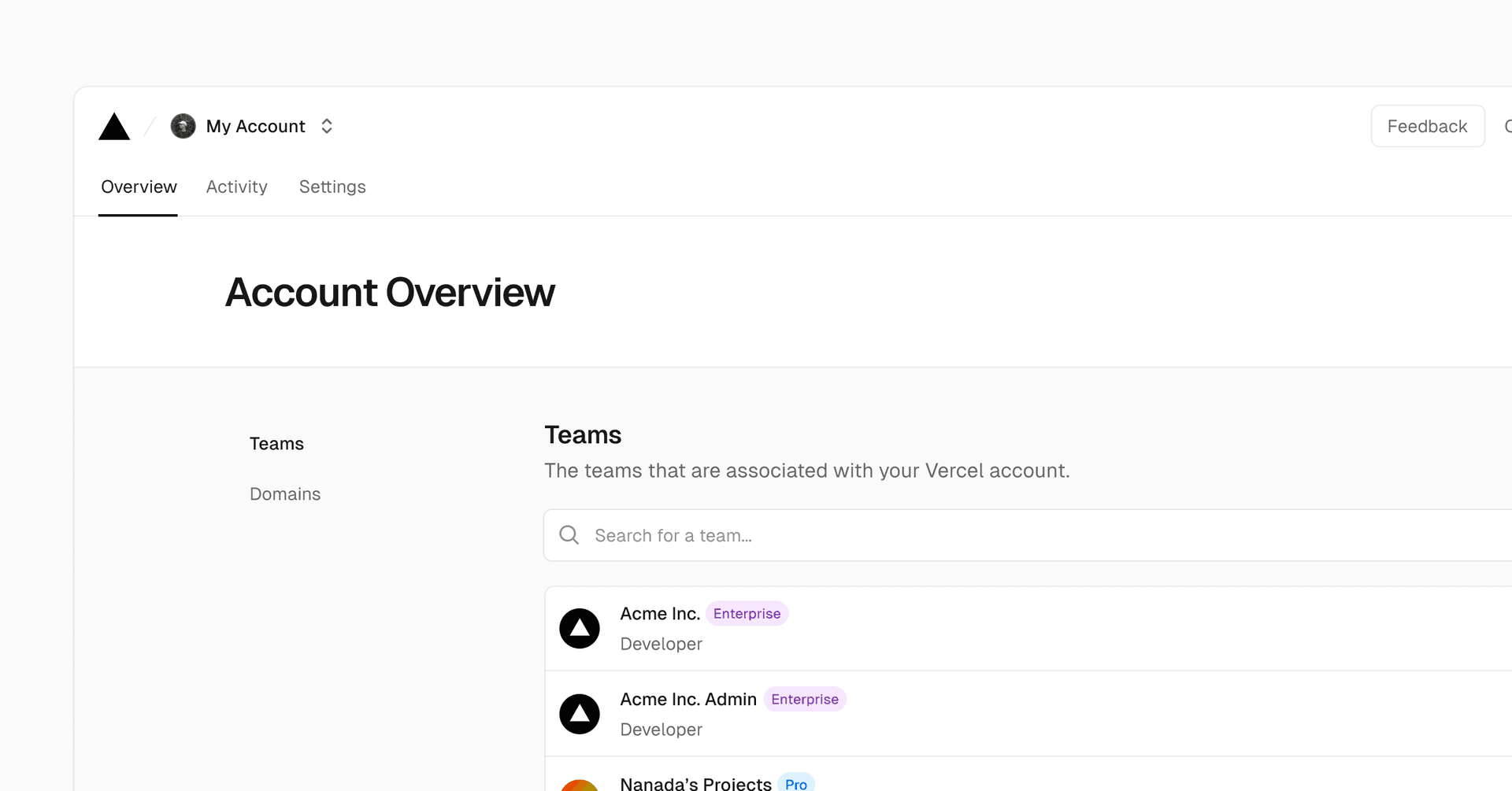Click the Enterprise badge beside Acme Inc.
The image size is (1512, 791).
[747, 614]
